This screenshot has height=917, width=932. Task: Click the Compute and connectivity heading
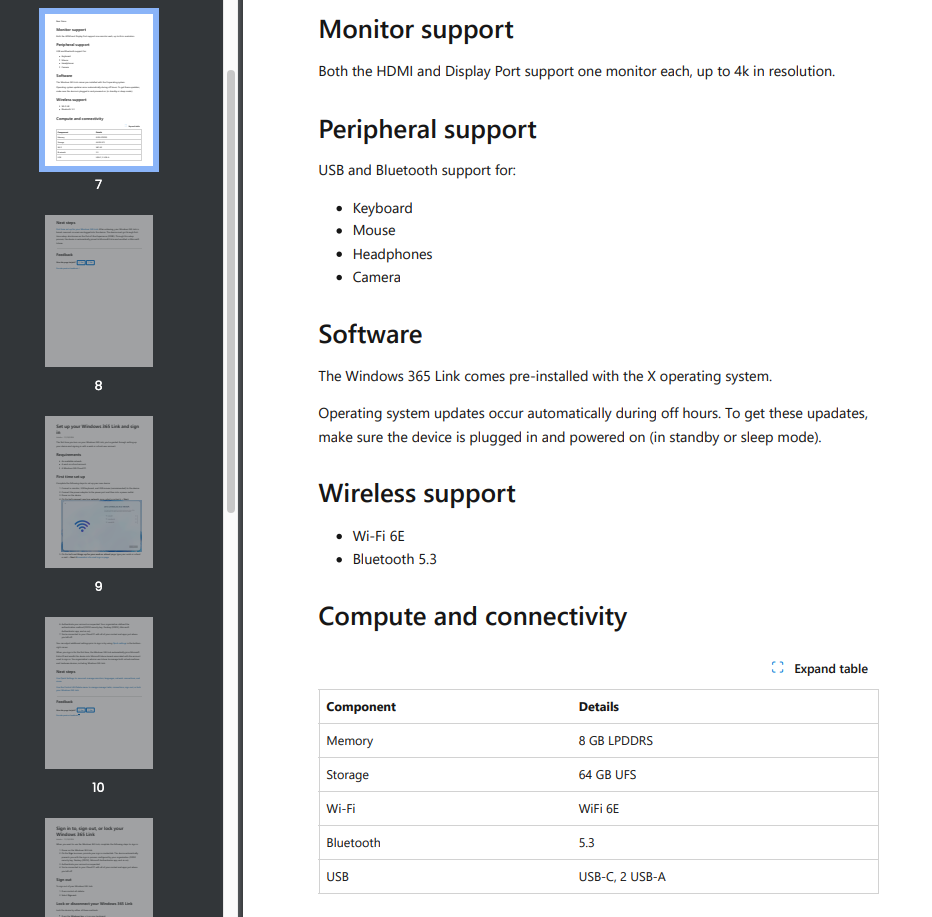(x=473, y=616)
